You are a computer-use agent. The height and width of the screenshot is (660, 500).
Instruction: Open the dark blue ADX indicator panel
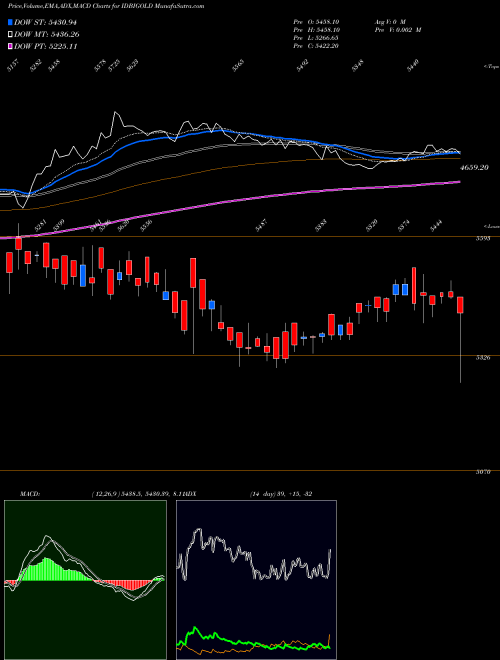click(x=256, y=580)
